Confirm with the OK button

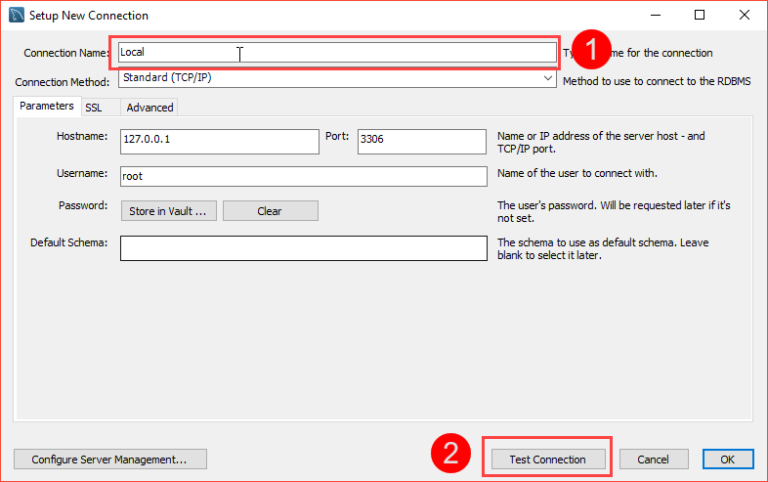click(728, 459)
